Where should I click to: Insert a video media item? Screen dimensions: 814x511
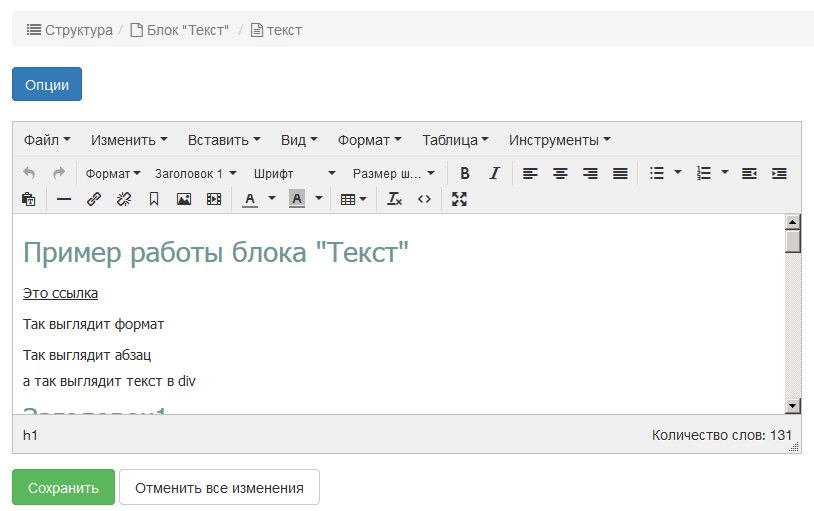[x=214, y=199]
